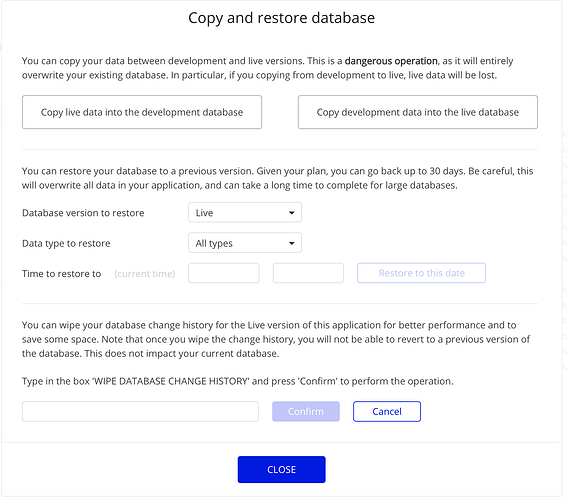Click the bold 'dangerous operation' text
This screenshot has width=567, height=500.
[x=391, y=61]
